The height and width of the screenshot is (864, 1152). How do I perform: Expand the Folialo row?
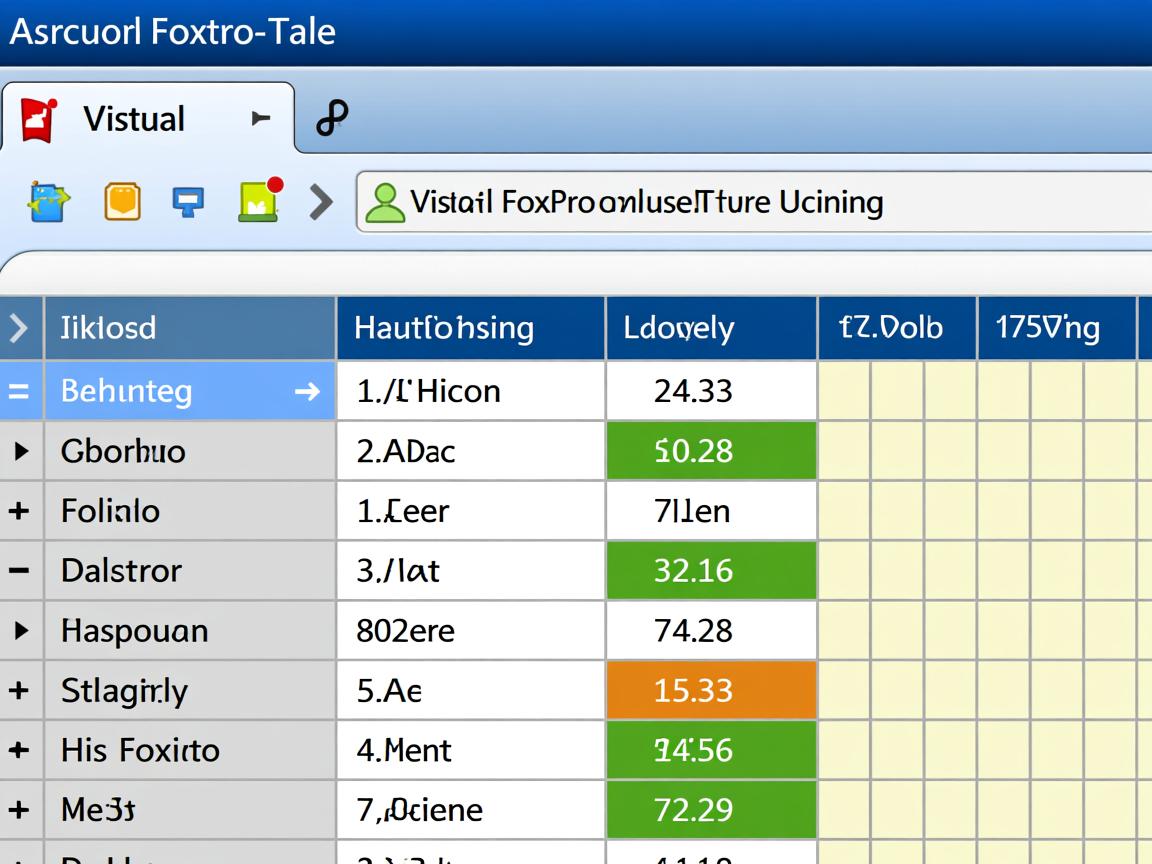(x=20, y=510)
